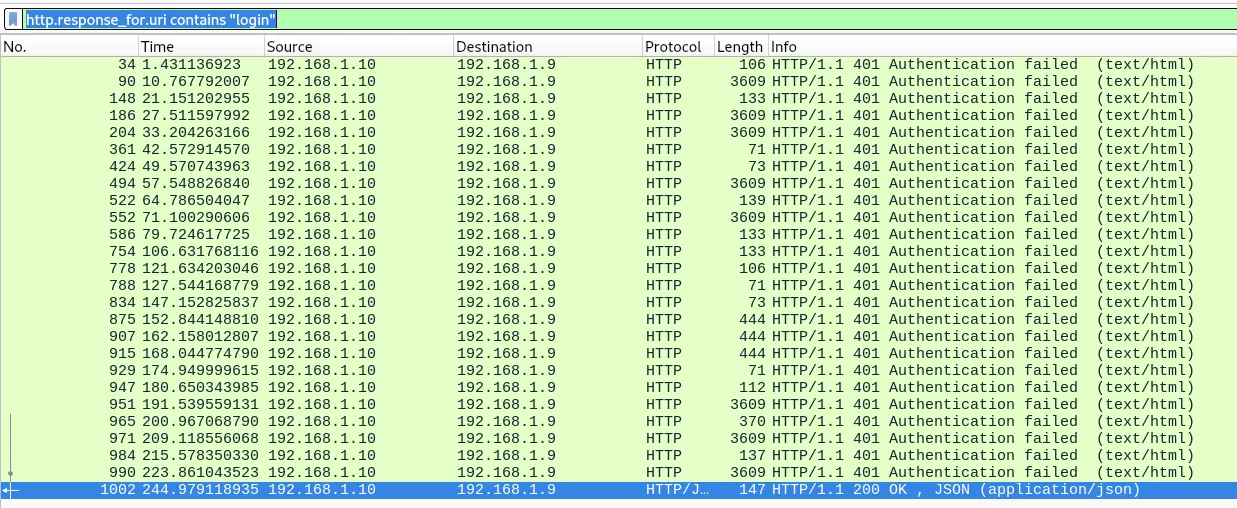Viewport: 1237px width, 508px height.
Task: Sort by the Length column header
Action: point(739,47)
